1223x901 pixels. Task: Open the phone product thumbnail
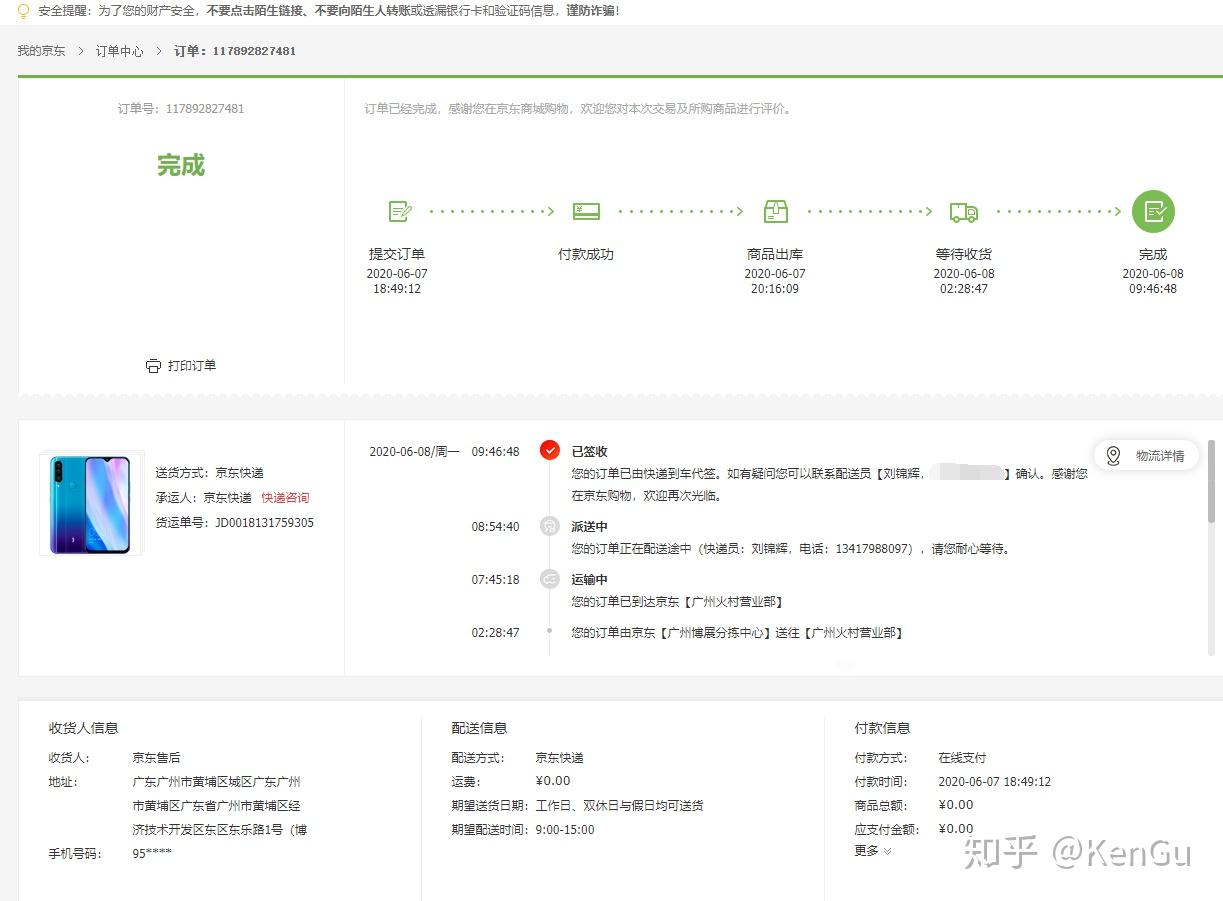91,504
